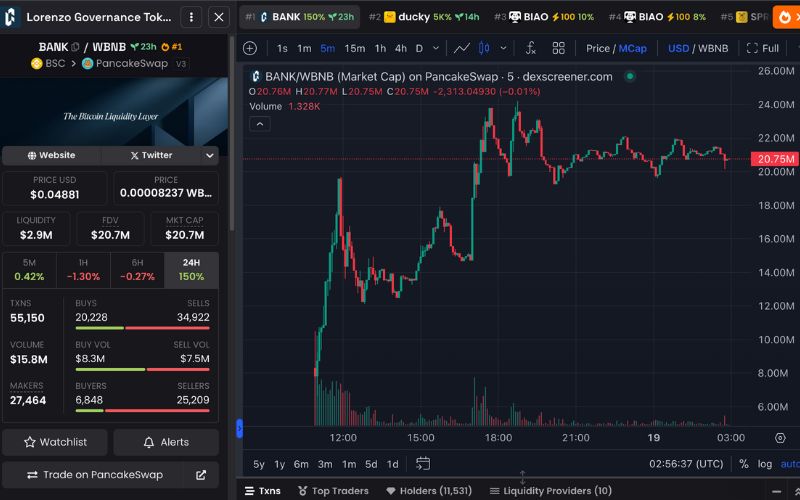This screenshot has width=800, height=500.
Task: Click the orange fire trending button
Action: [x=786, y=17]
